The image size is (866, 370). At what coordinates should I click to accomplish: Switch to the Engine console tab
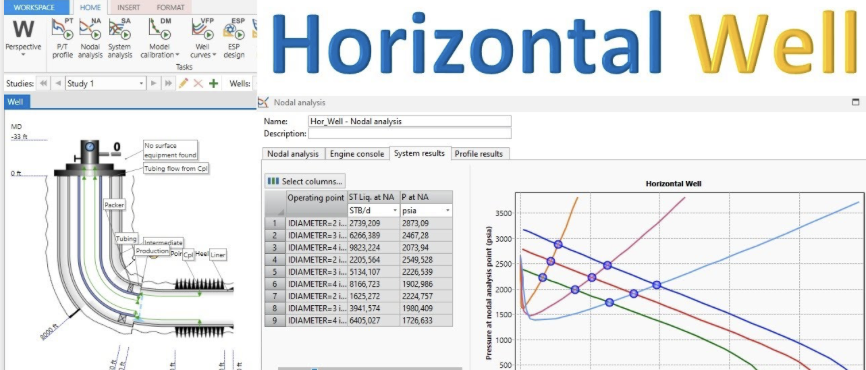click(357, 154)
